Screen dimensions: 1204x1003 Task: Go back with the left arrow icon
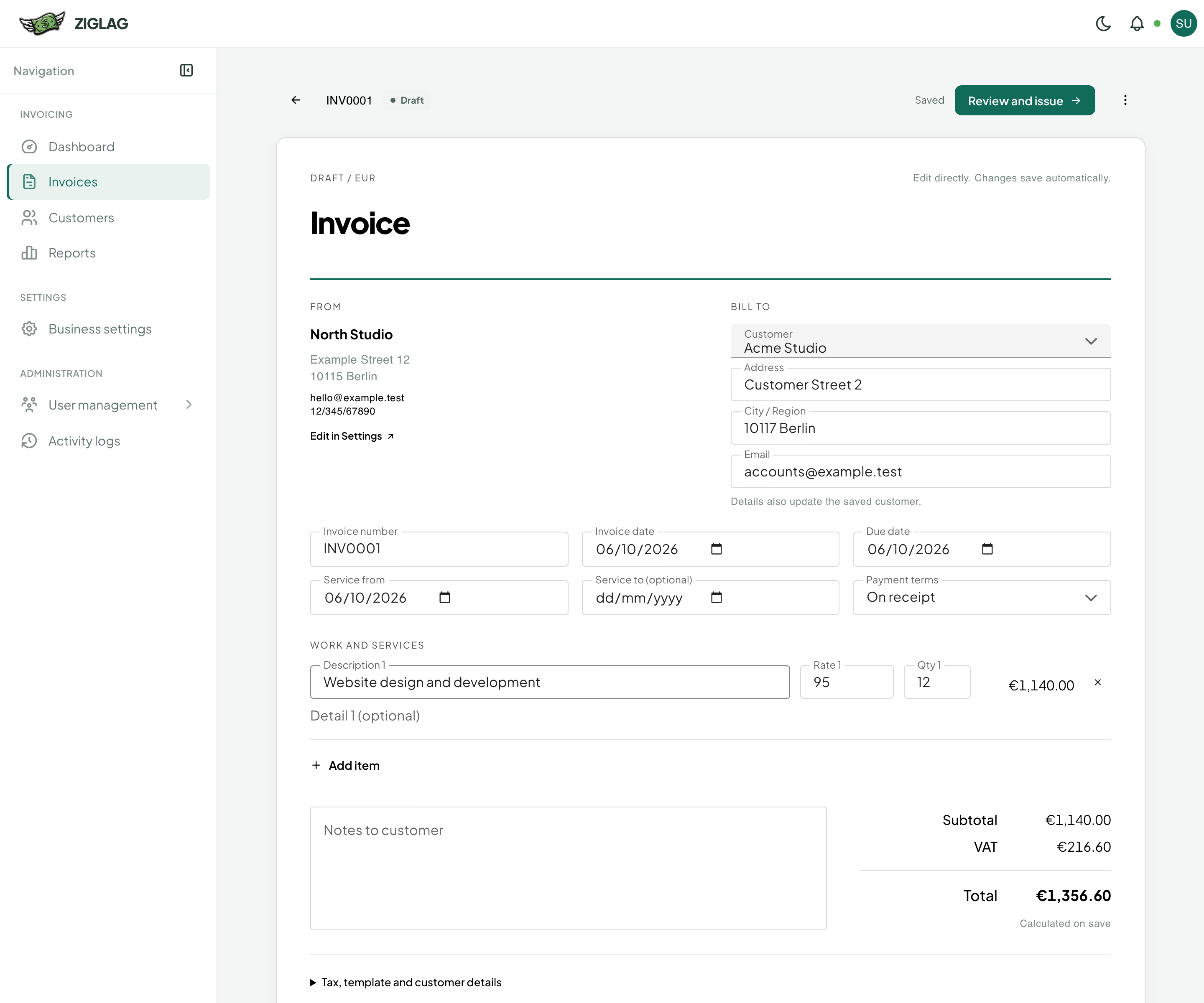pyautogui.click(x=296, y=100)
